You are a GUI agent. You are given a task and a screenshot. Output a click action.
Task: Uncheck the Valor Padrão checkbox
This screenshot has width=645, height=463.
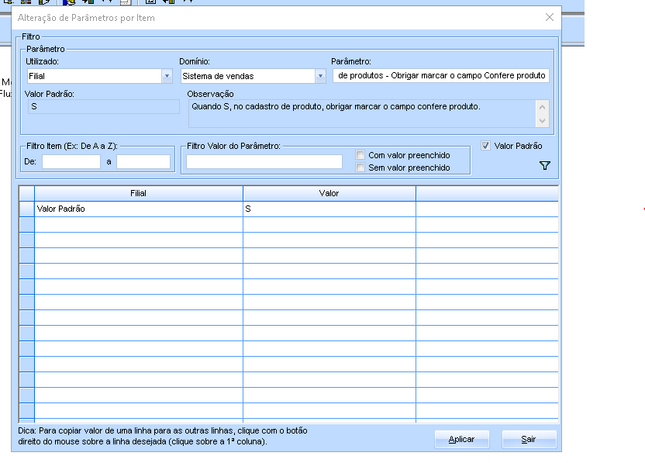[487, 146]
